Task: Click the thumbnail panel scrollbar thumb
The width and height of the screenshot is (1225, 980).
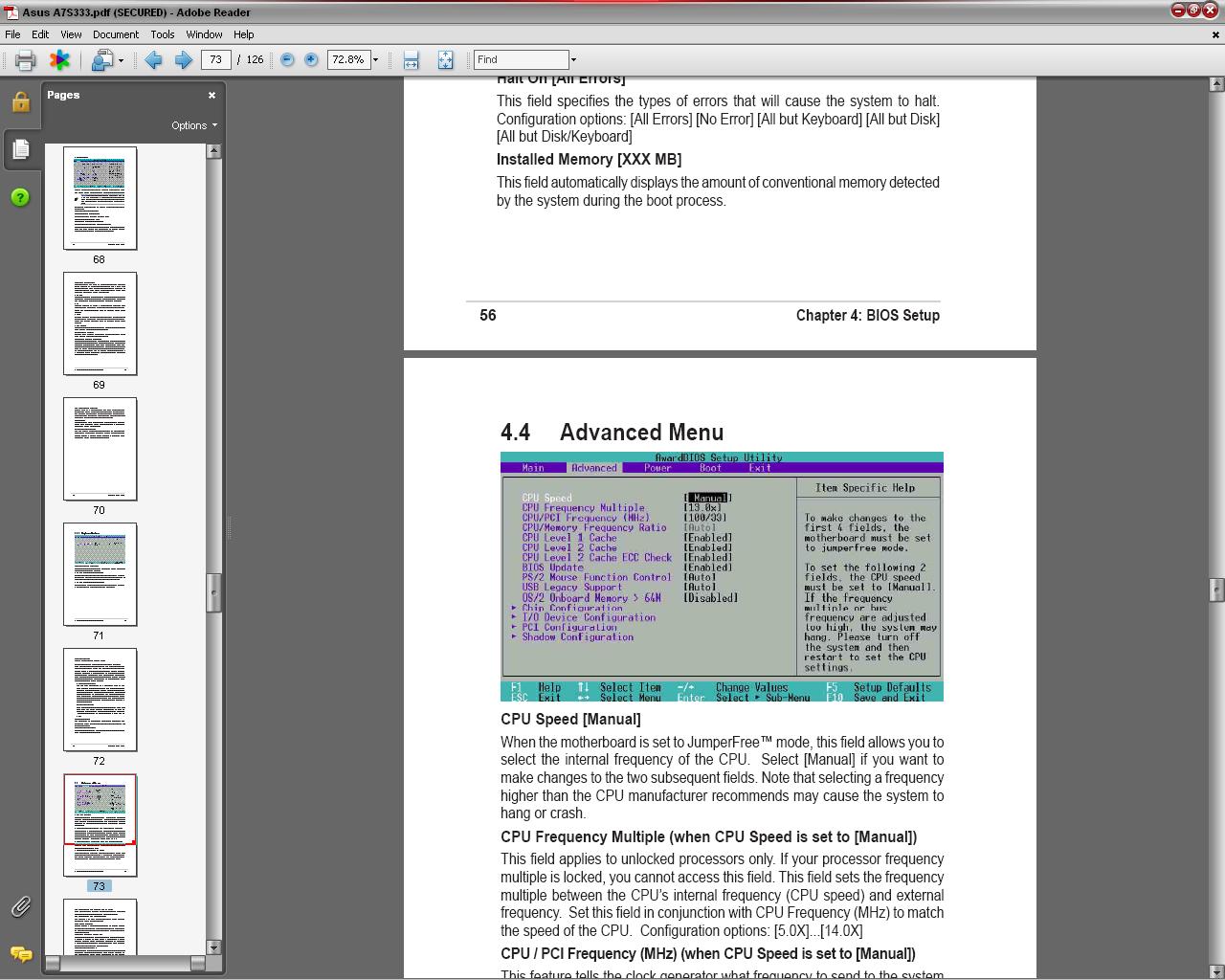Action: 213,592
